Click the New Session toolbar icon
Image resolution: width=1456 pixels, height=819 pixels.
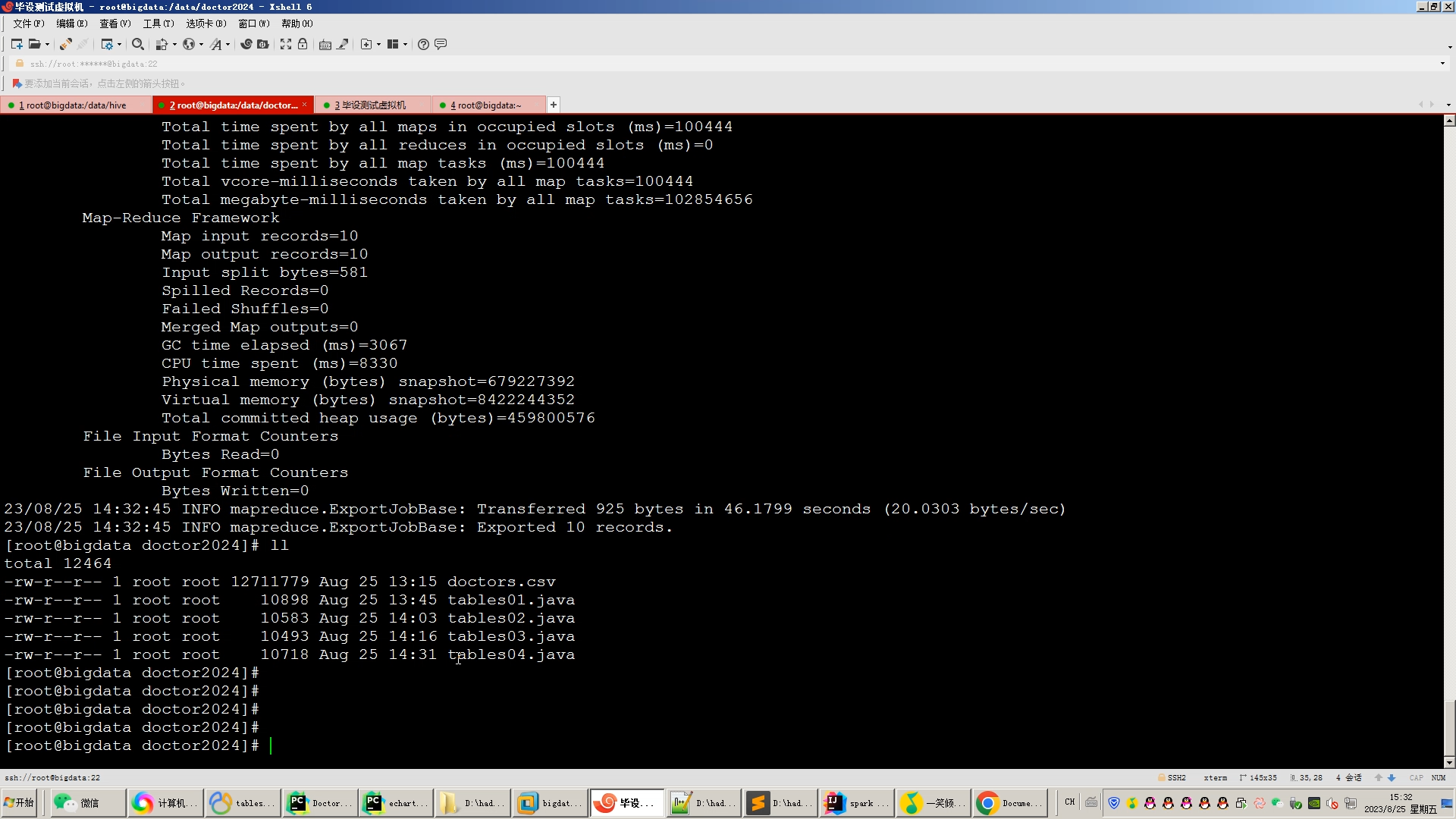17,44
